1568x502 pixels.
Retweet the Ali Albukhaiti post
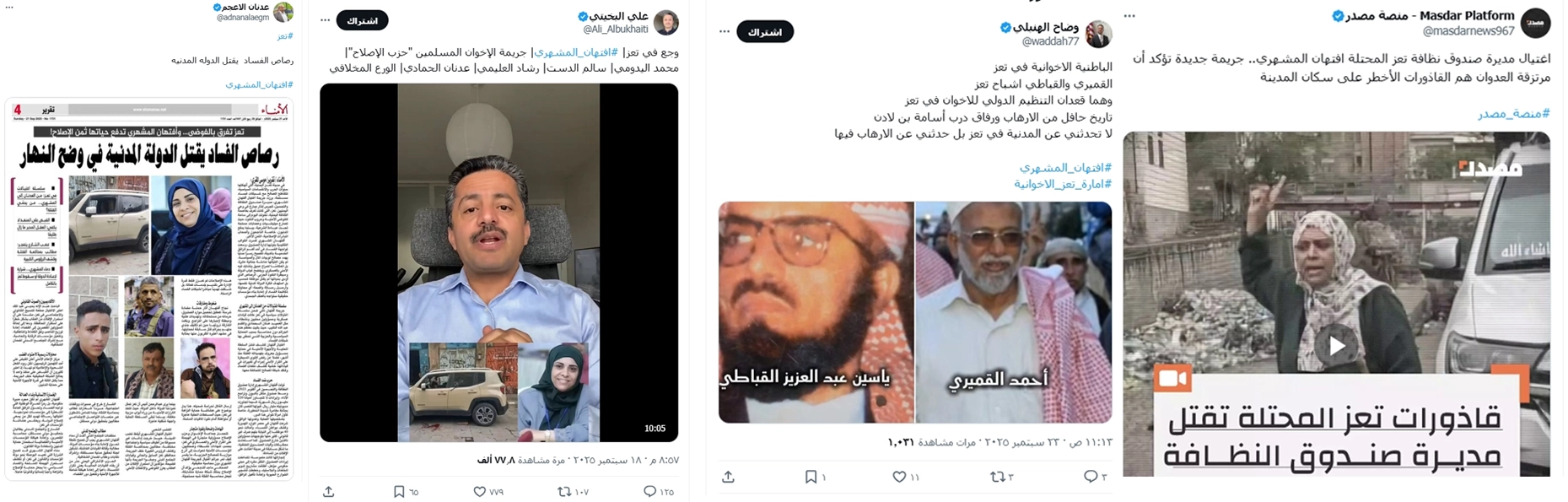564,491
